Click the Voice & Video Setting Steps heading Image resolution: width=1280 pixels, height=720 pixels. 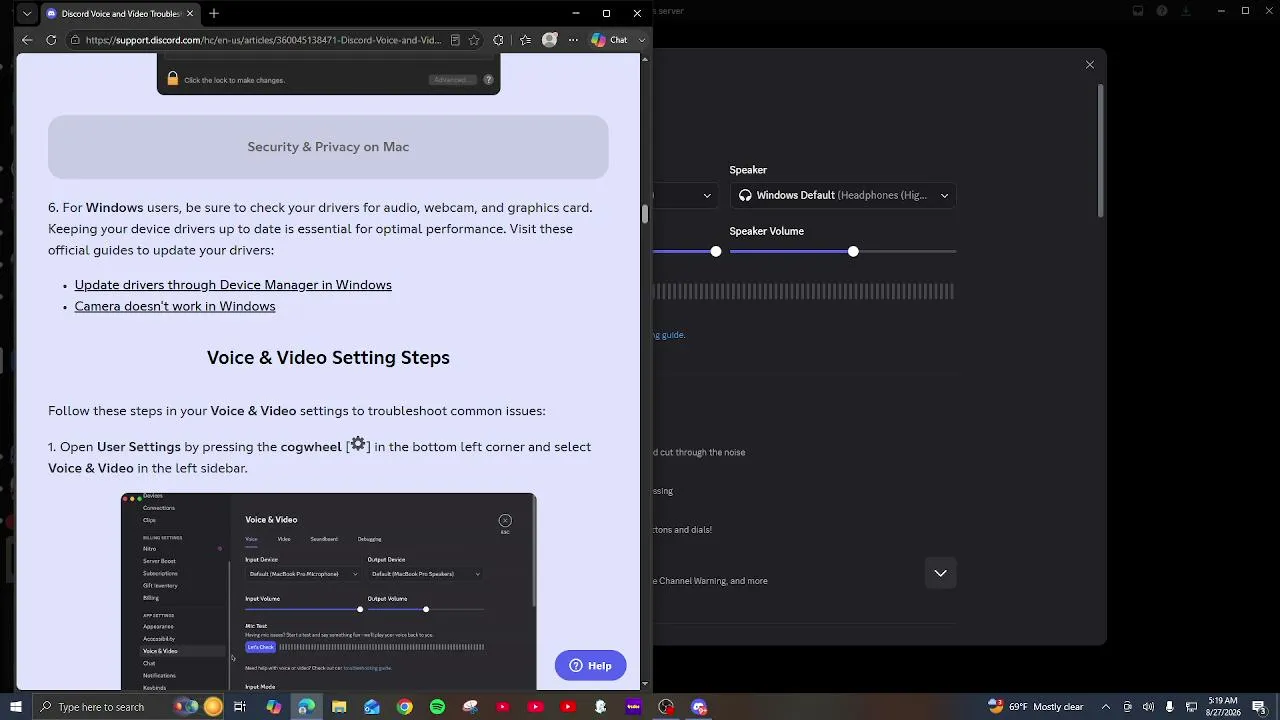pyautogui.click(x=328, y=358)
